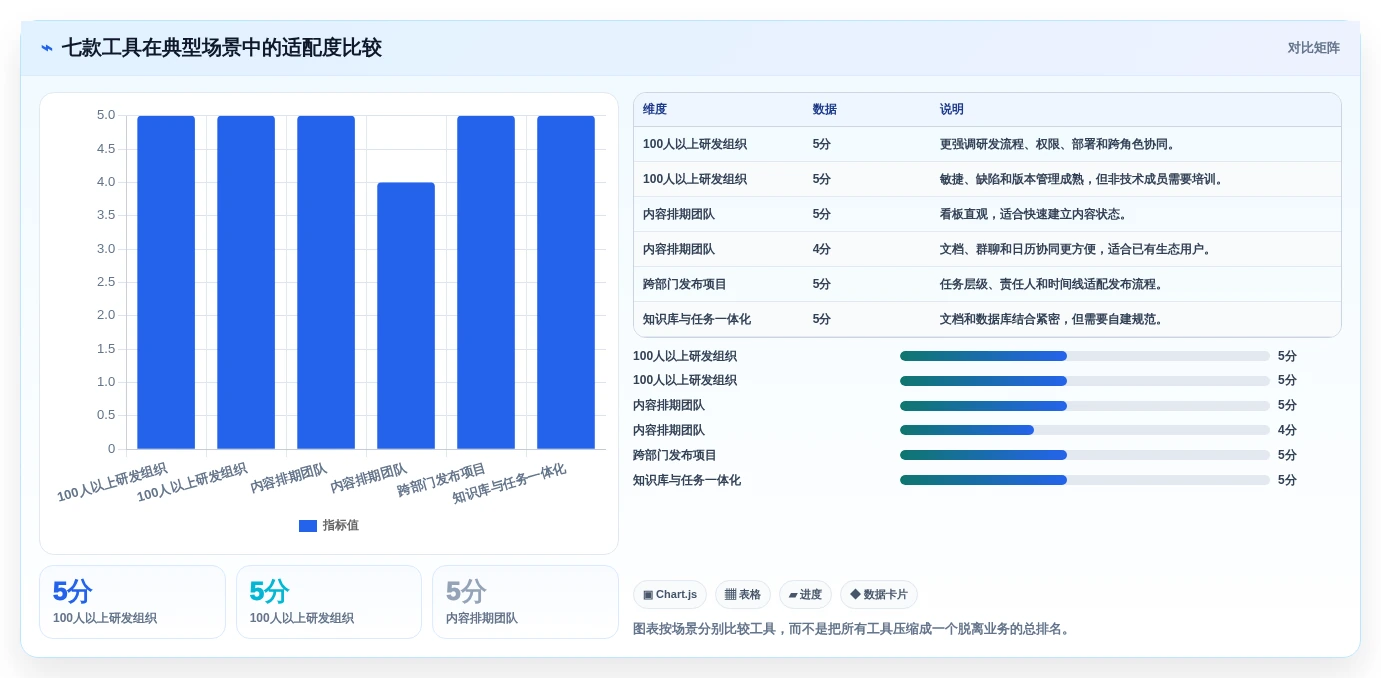This screenshot has height=678, width=1381.
Task: Click the 知识库与任务一体化 x-axis label
Action: click(509, 483)
